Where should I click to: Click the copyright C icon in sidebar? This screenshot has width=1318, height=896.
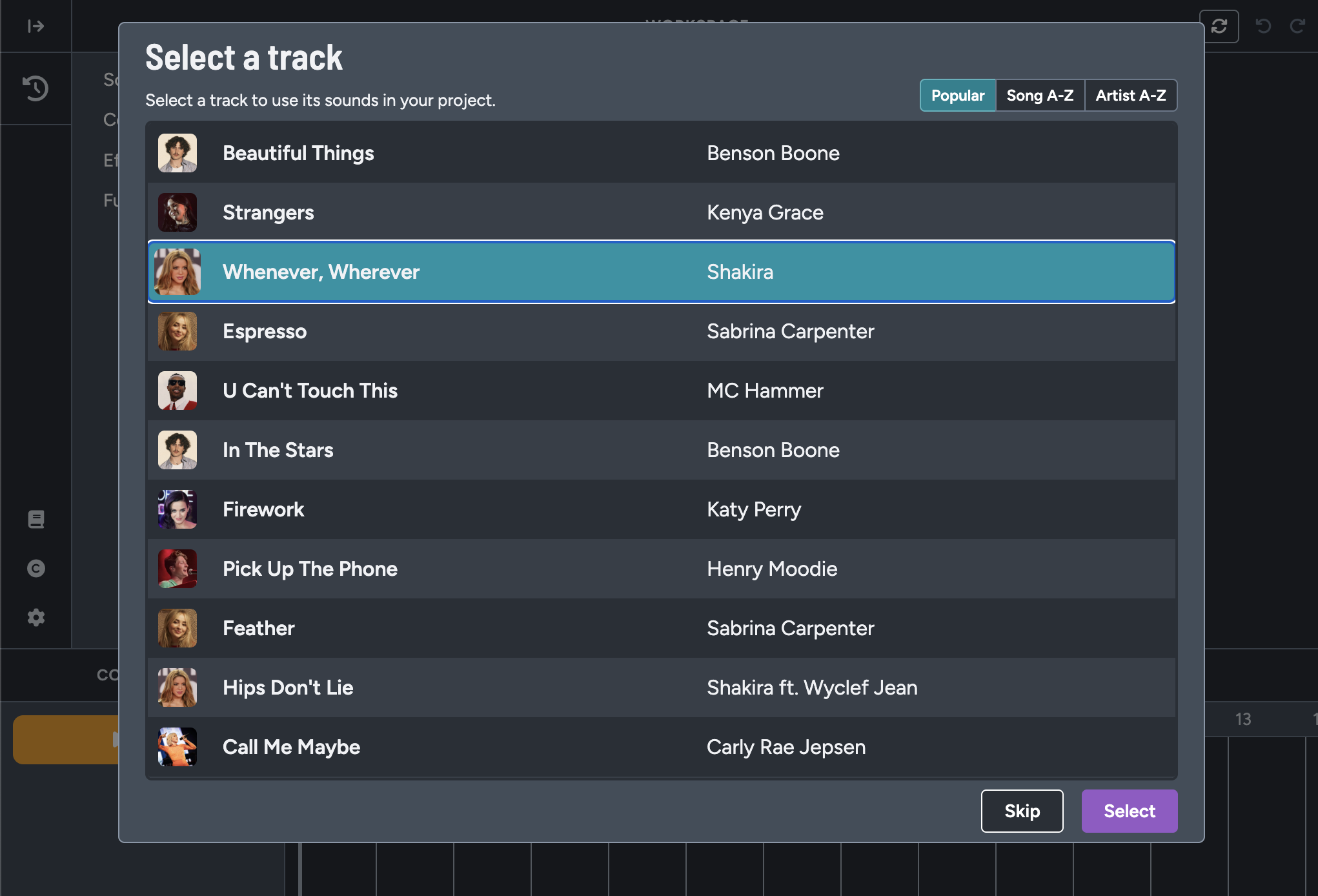point(36,568)
